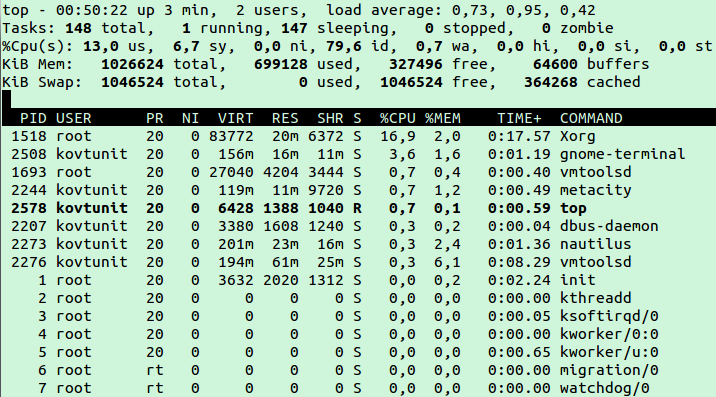Click PID 2276 in the vmtoolsd row
The image size is (716, 397).
(29, 262)
